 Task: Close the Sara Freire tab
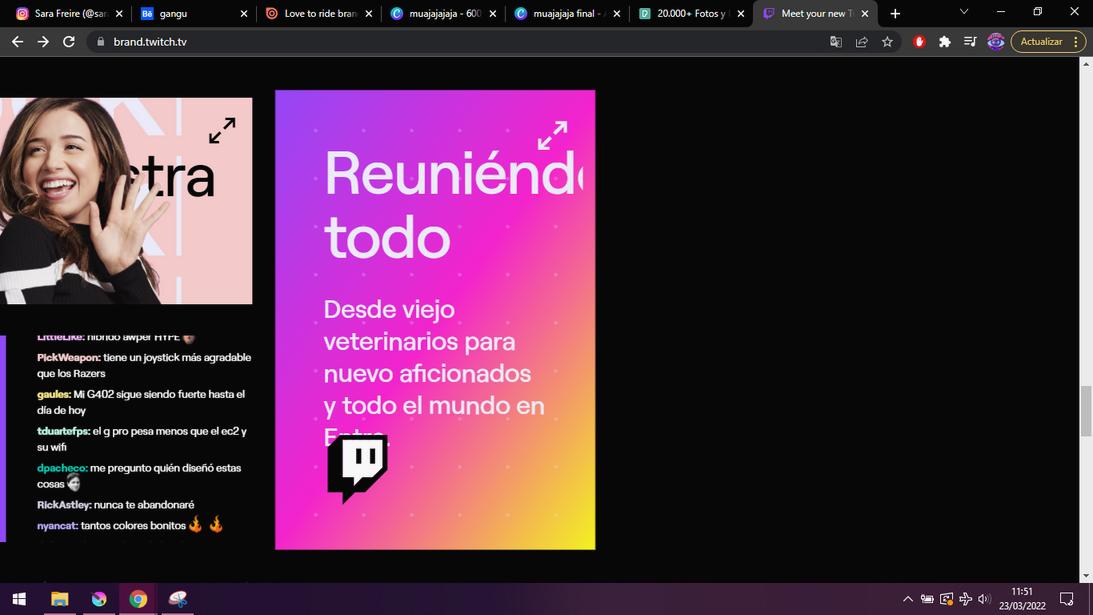[x=119, y=13]
